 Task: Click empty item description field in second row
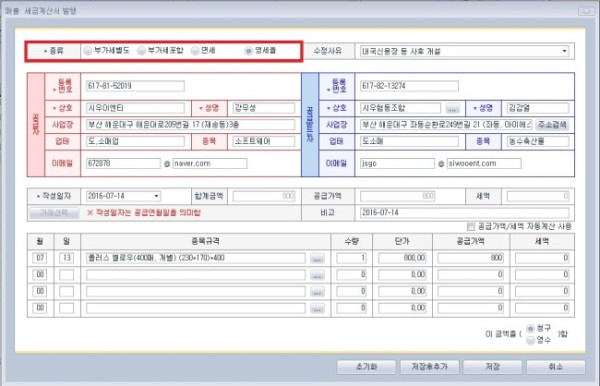pos(196,275)
